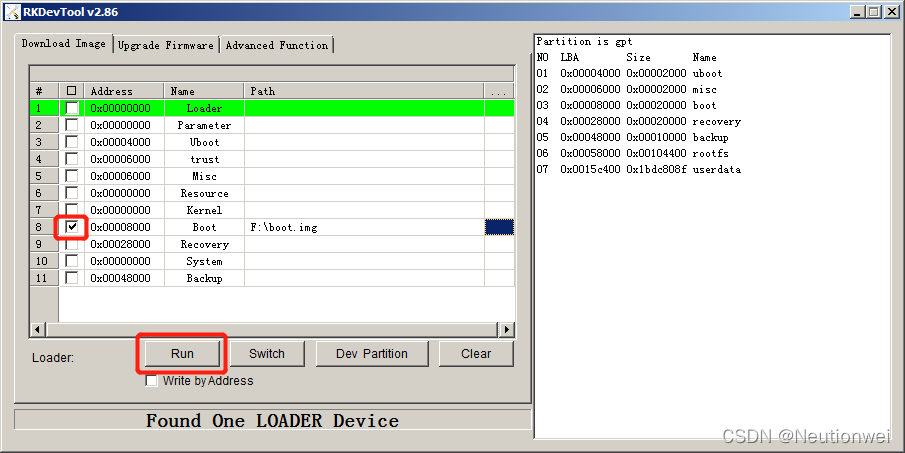Enable the System row checkbox
This screenshot has height=453, width=905.
pyautogui.click(x=72, y=261)
